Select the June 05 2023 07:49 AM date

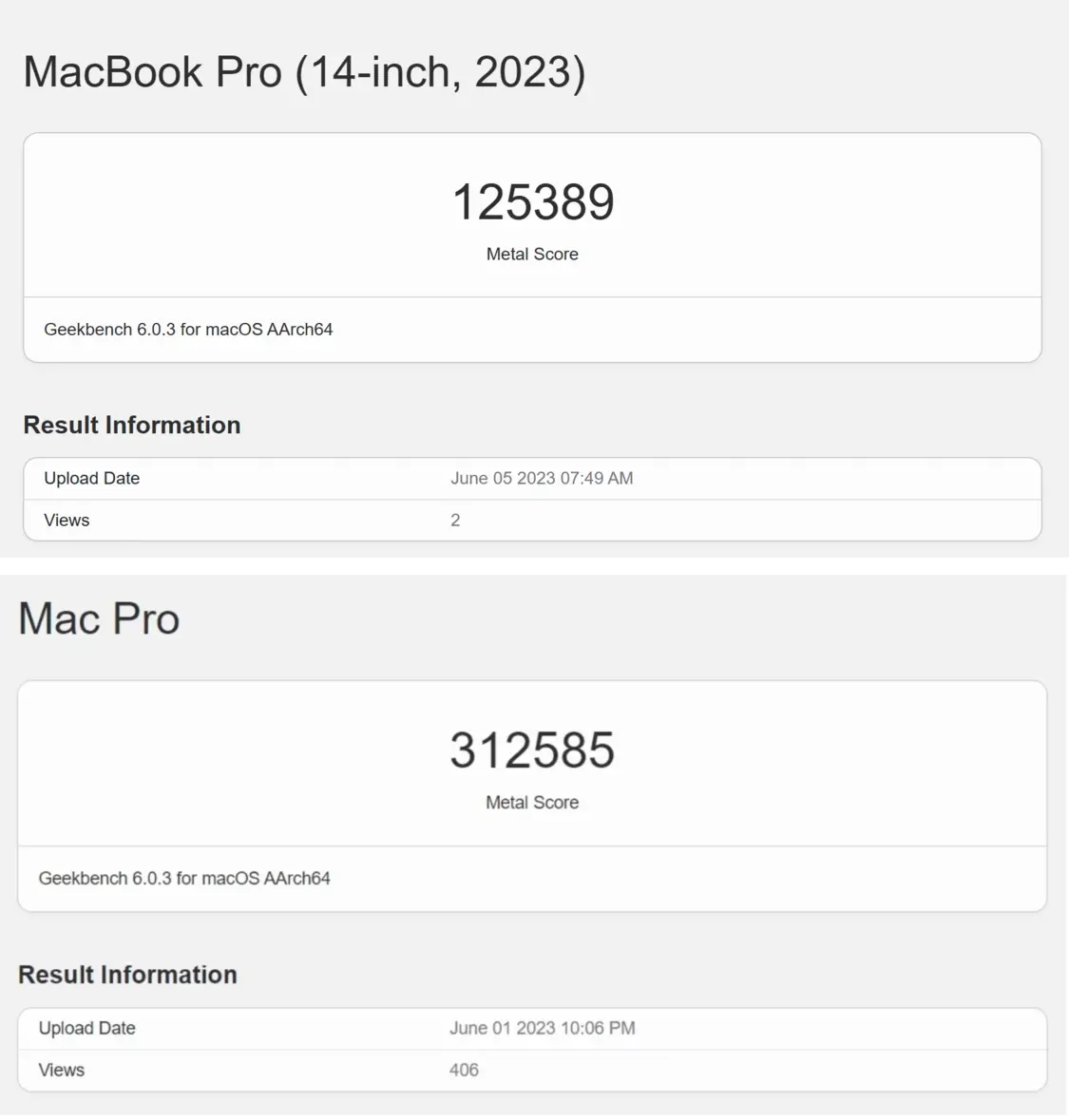(x=542, y=478)
